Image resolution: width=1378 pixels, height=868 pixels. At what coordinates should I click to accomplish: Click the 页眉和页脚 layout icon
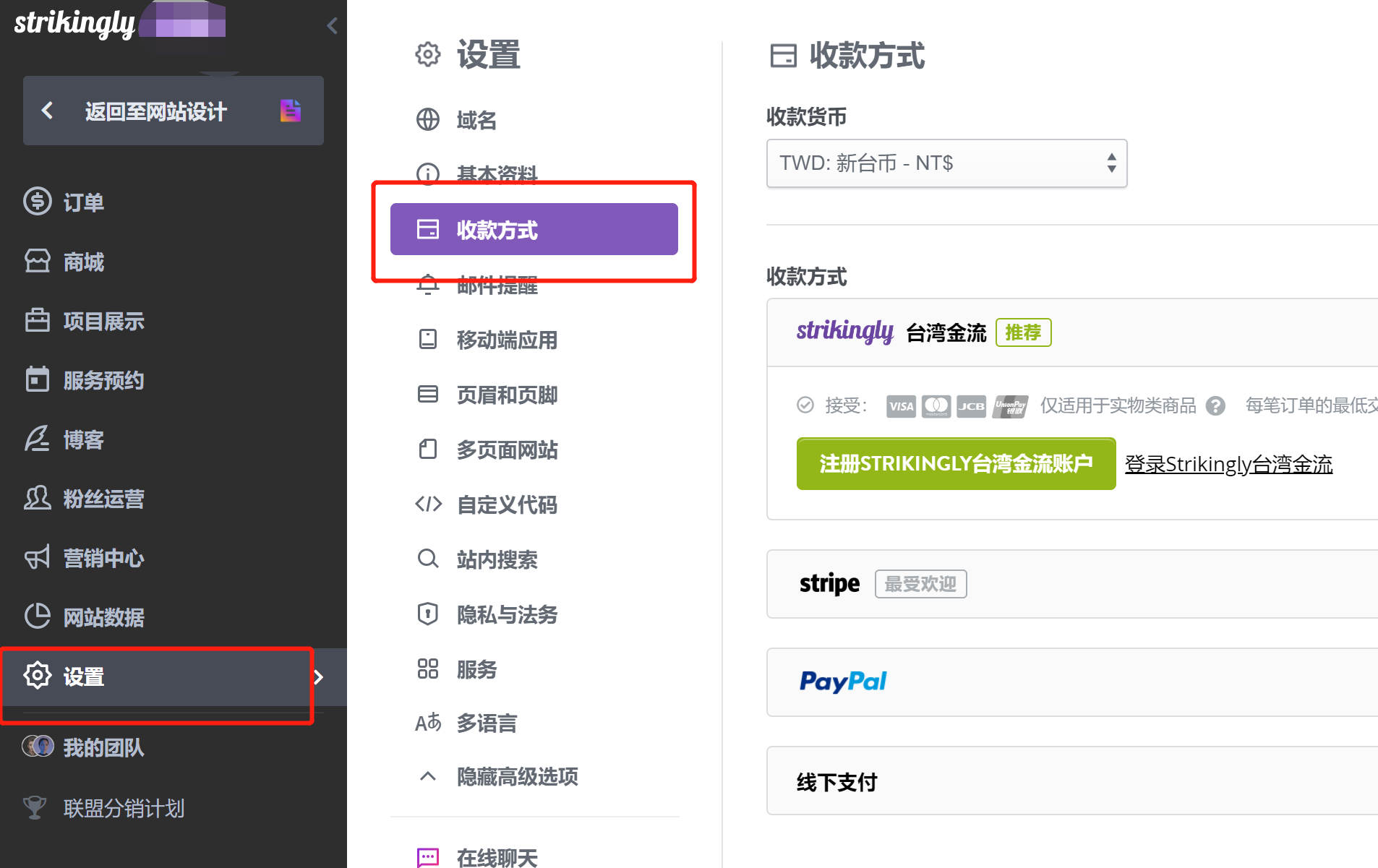click(428, 394)
